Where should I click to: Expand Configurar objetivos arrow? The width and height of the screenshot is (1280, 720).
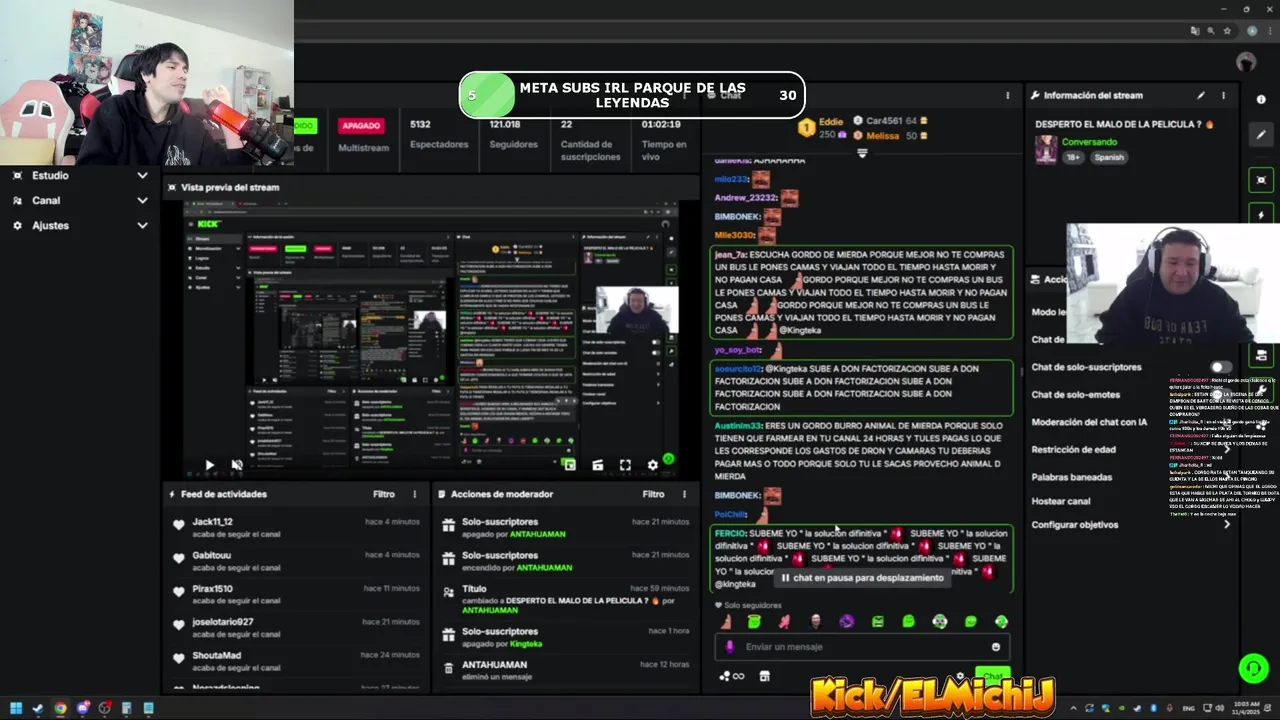pyautogui.click(x=1227, y=524)
